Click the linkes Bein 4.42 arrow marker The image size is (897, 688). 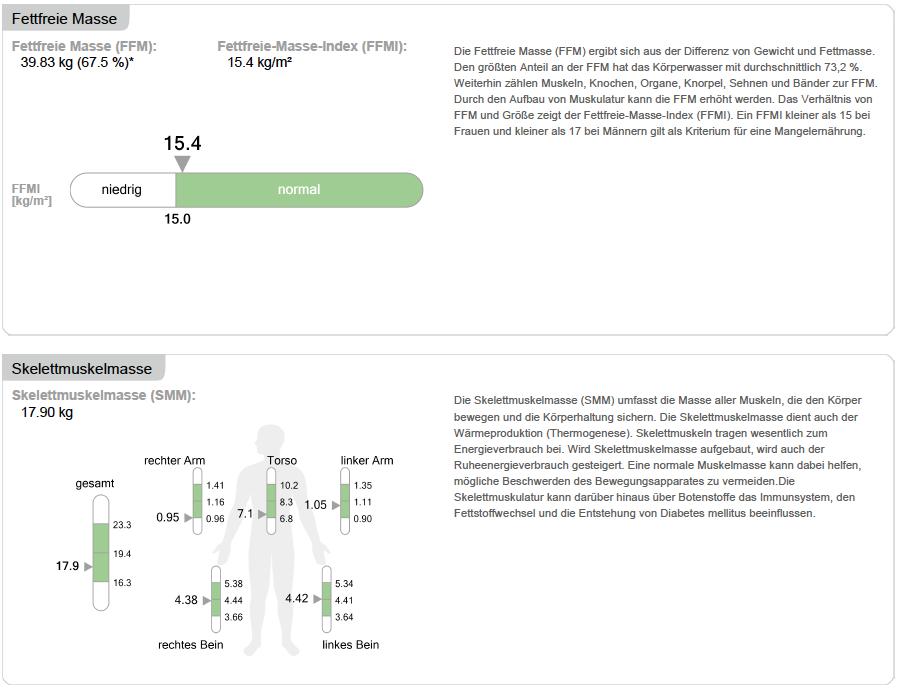[x=317, y=599]
